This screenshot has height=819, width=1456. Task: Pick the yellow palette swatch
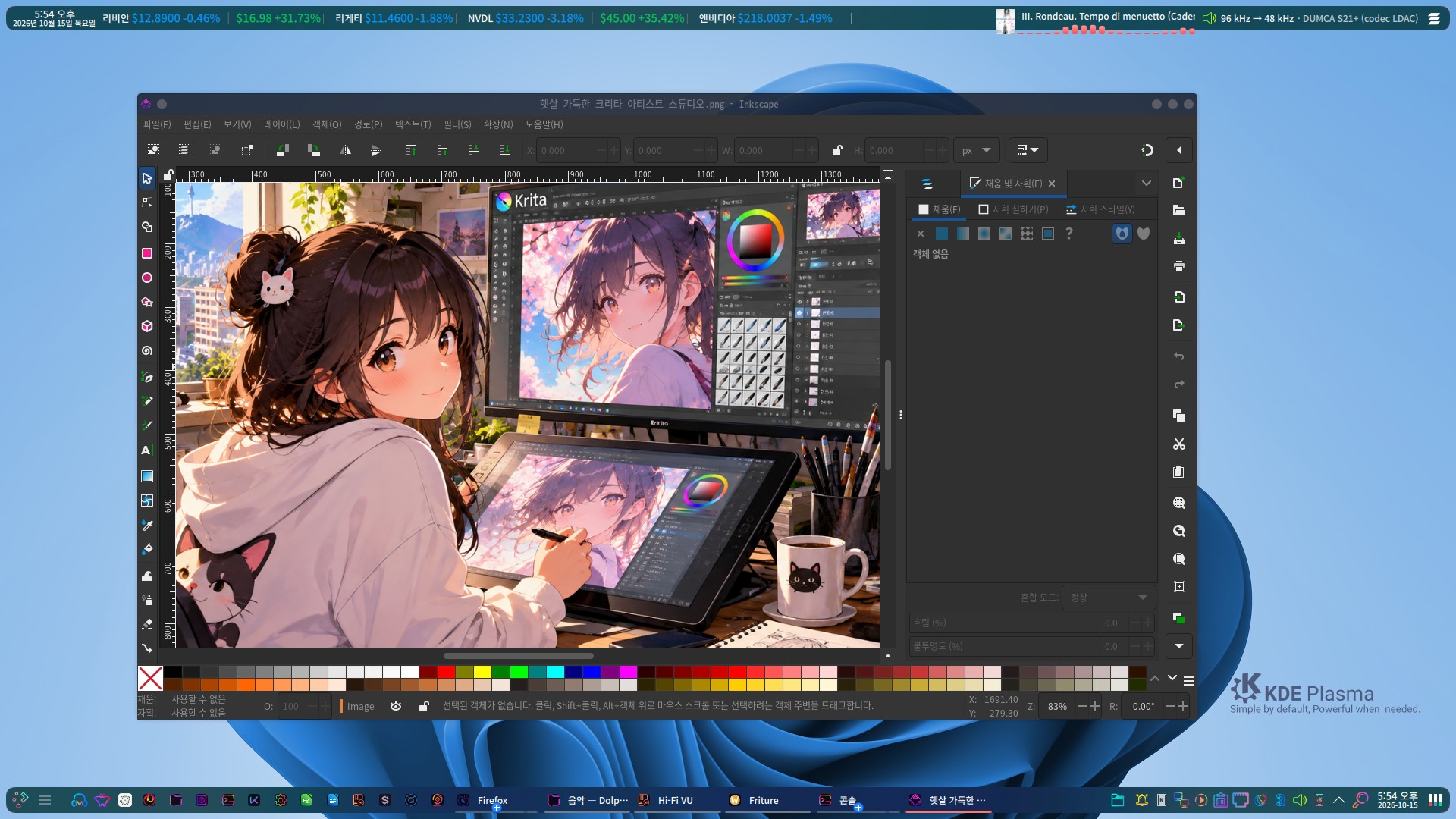click(x=482, y=672)
